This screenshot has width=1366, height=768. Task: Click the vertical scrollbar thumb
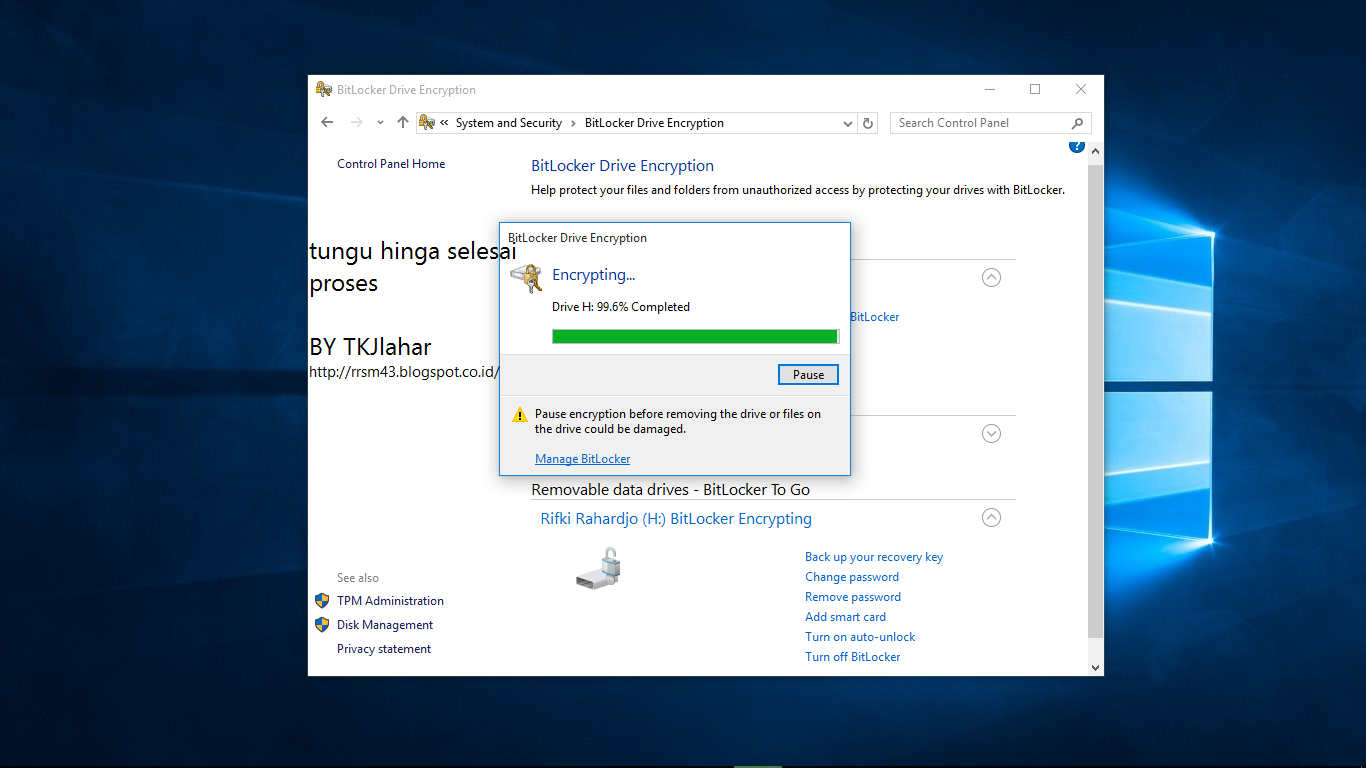point(1095,401)
